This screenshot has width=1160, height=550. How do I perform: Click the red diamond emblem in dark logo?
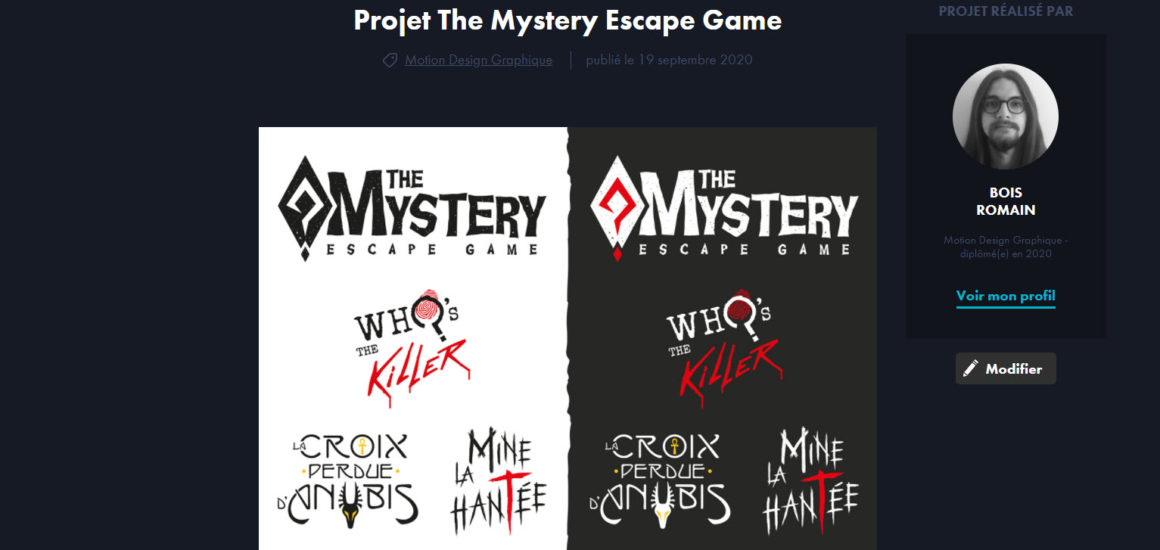coord(616,208)
